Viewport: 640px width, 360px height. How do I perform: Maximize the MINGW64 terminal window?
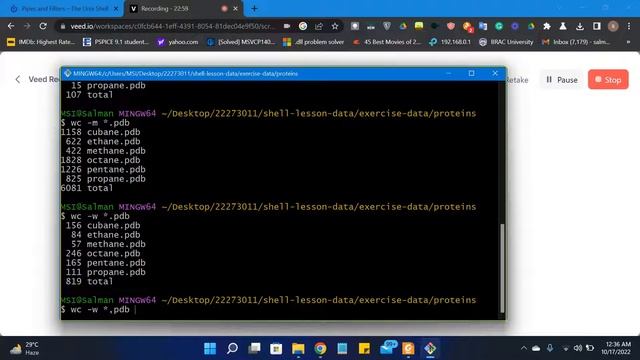coord(471,73)
